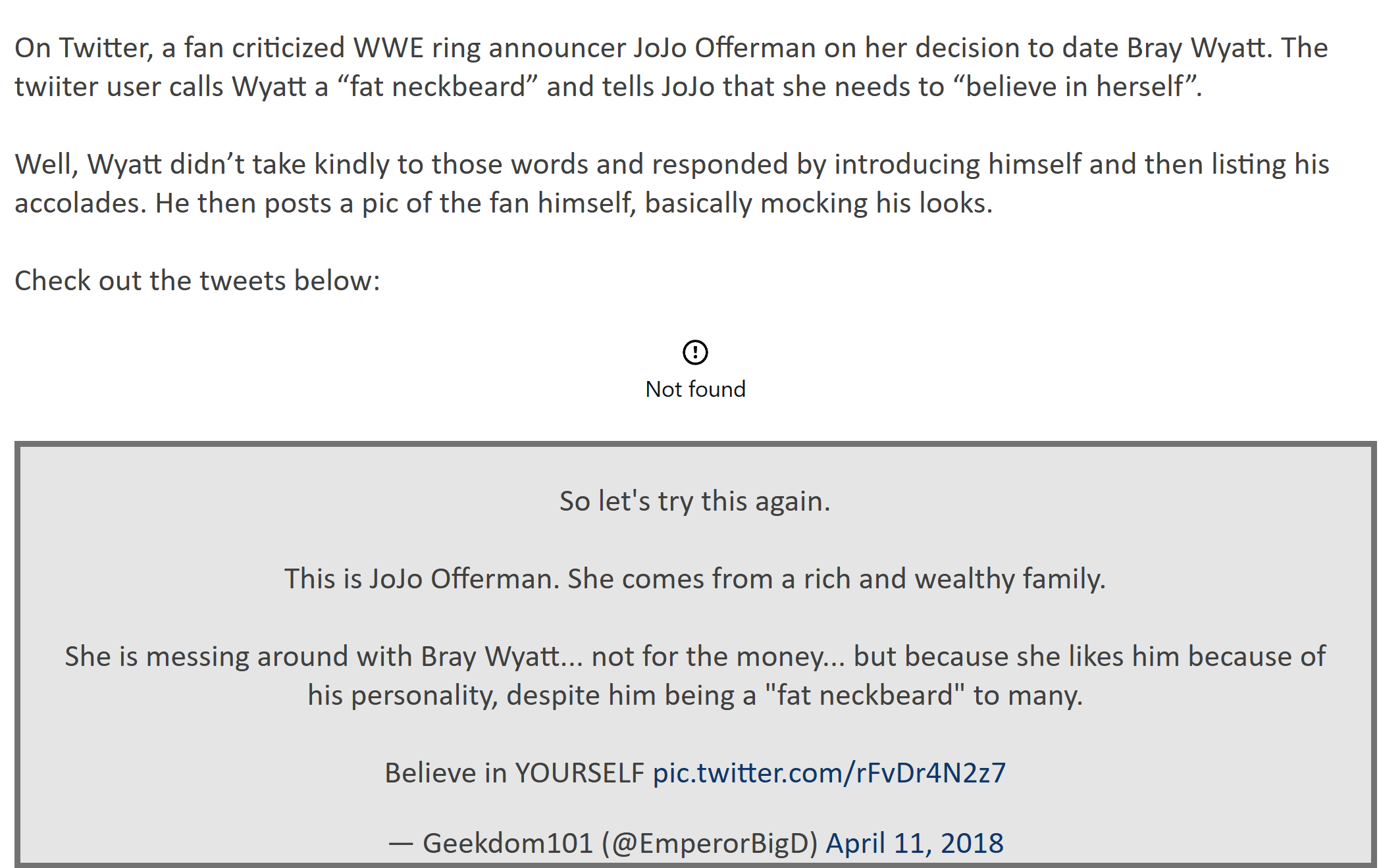Click the "So let's try this again." line
This screenshot has height=868, width=1379.
695,501
